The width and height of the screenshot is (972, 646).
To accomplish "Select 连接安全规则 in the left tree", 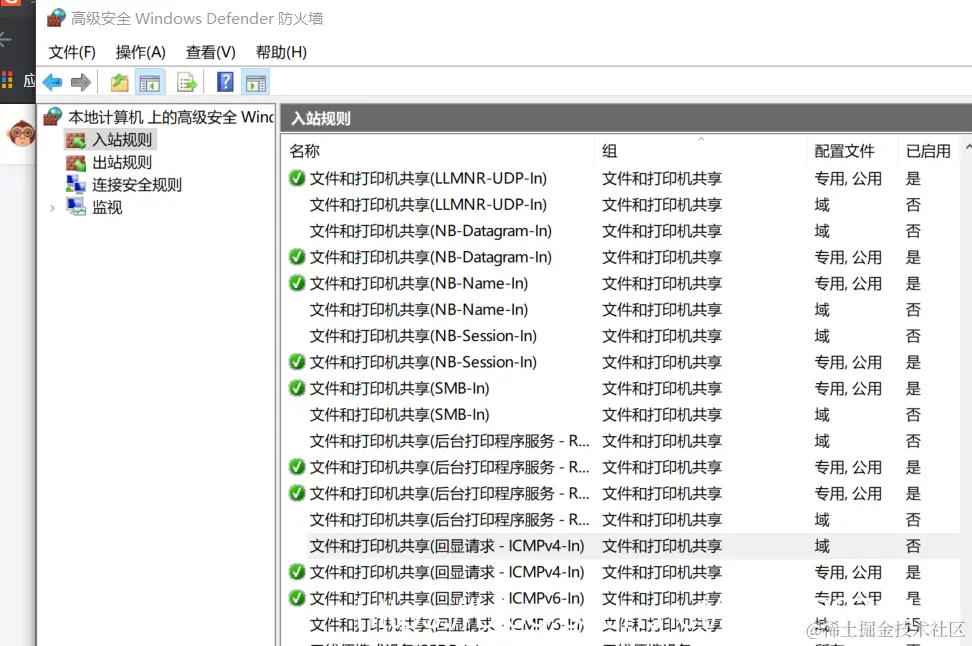I will 137,185.
